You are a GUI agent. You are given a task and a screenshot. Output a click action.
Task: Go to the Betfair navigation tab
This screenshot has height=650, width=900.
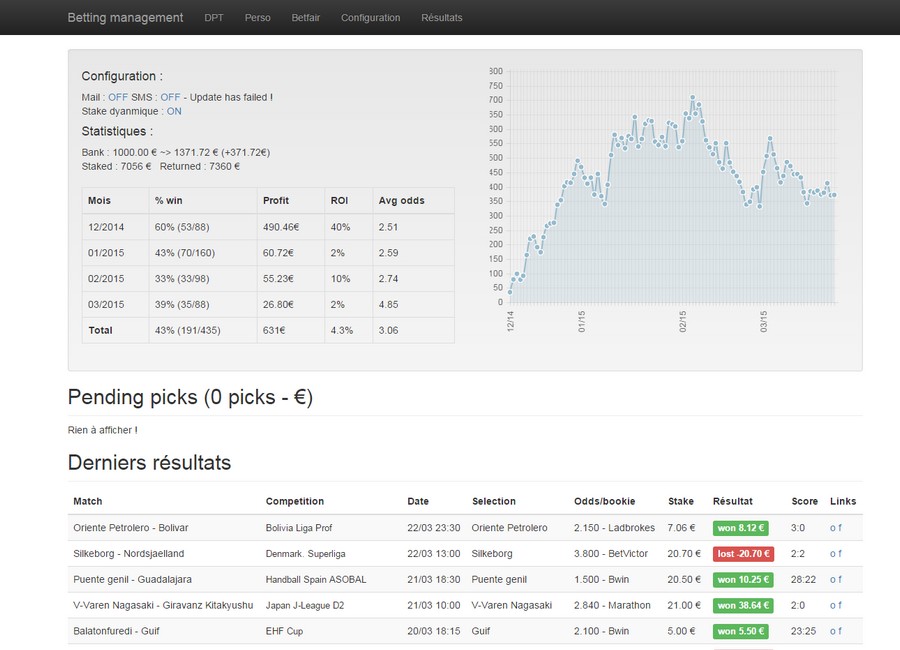(x=305, y=18)
